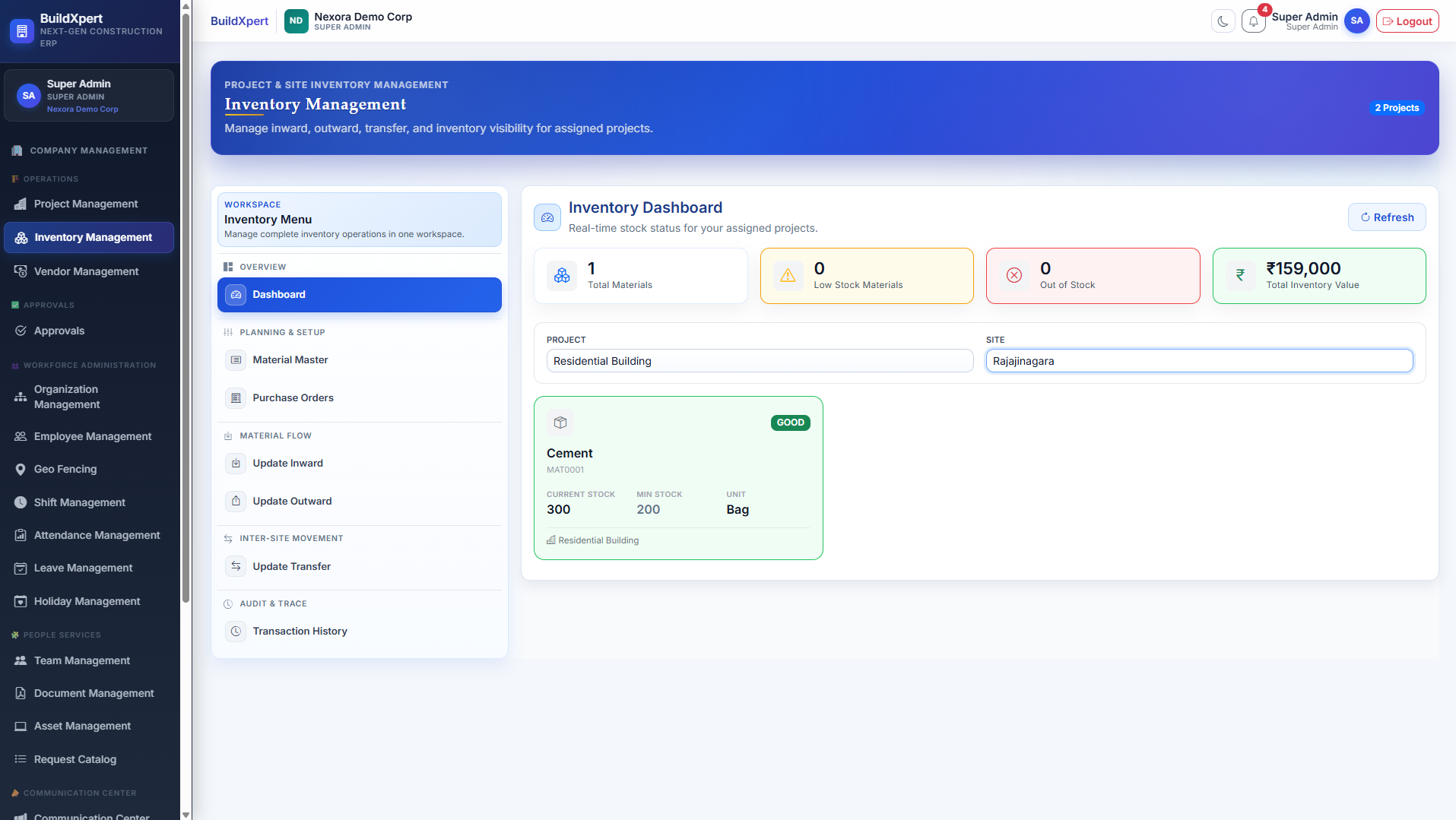The width and height of the screenshot is (1456, 820).
Task: Click the ND company badge icon
Action: [296, 21]
